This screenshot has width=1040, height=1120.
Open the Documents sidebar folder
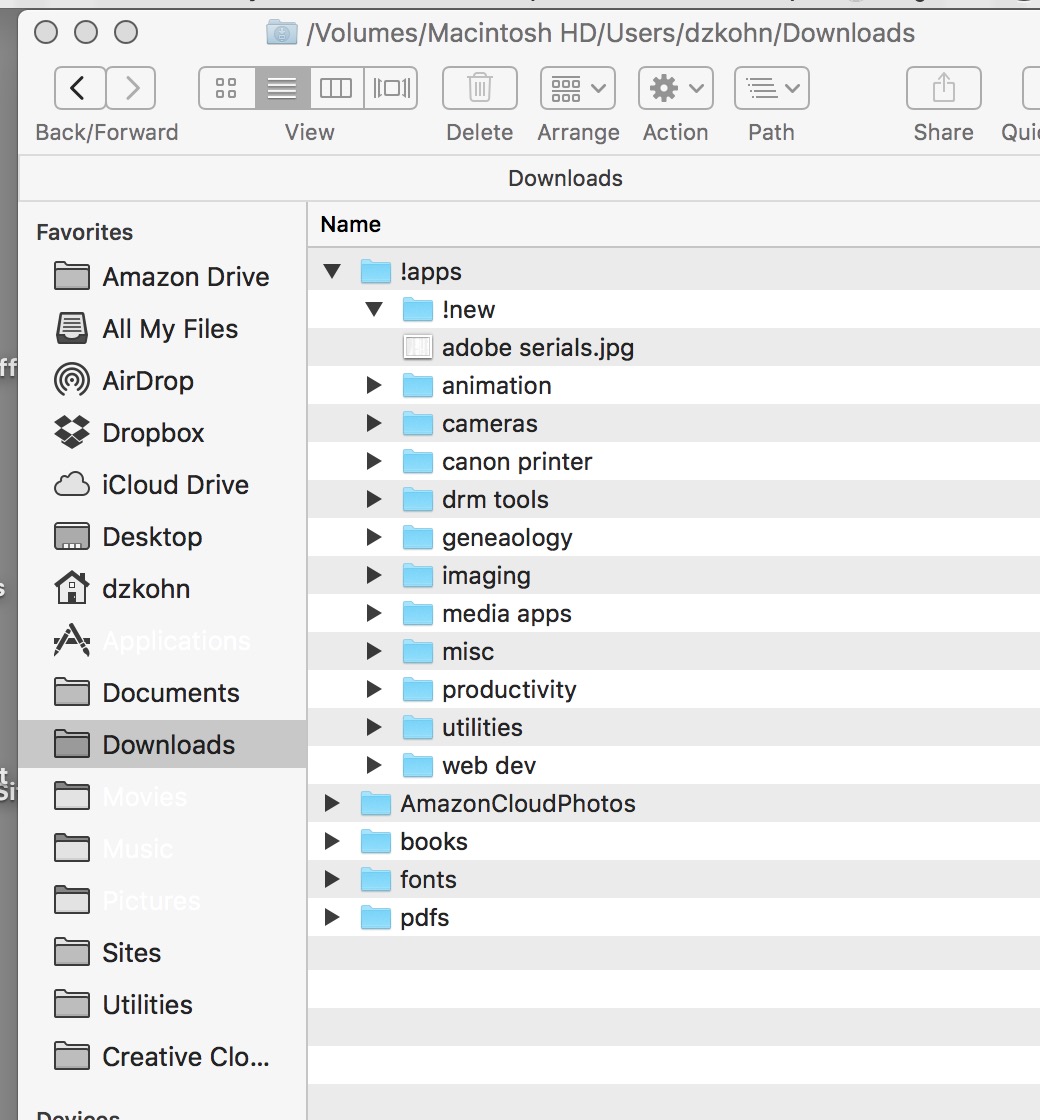tap(170, 692)
